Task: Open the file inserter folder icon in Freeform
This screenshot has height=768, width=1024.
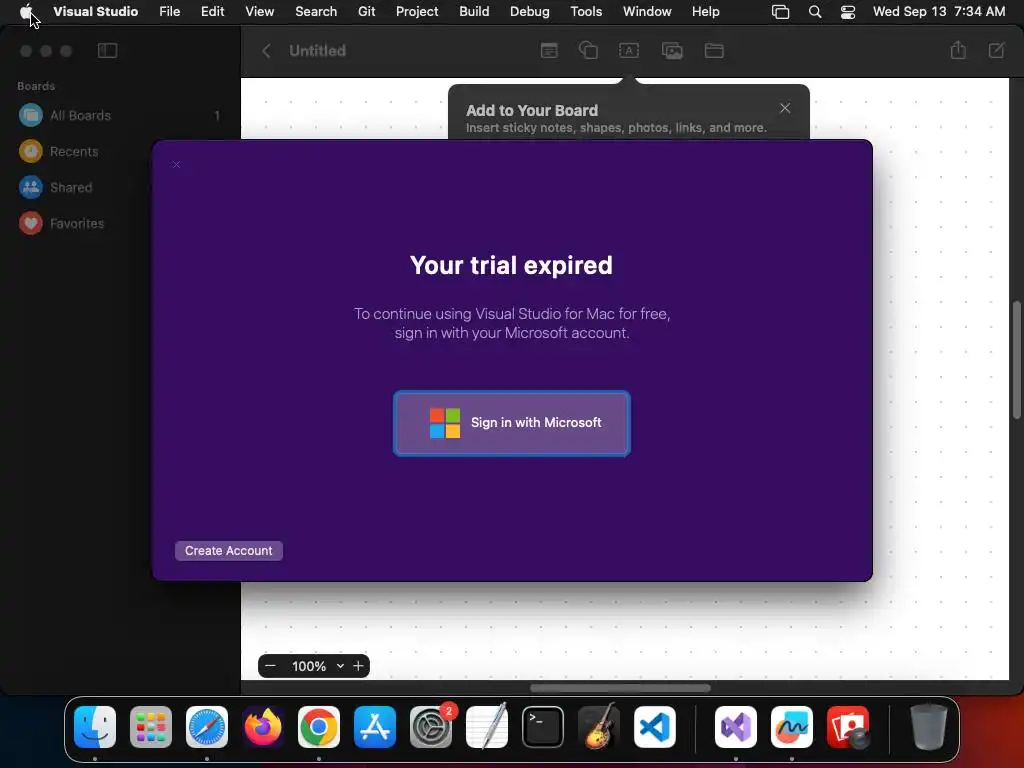Action: click(714, 50)
